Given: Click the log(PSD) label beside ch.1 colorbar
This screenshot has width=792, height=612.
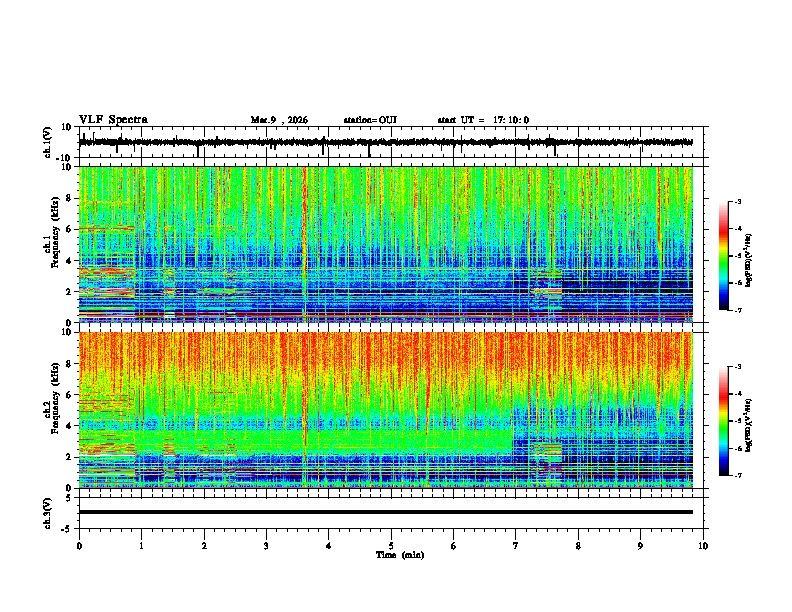Looking at the screenshot, I should (x=749, y=261).
